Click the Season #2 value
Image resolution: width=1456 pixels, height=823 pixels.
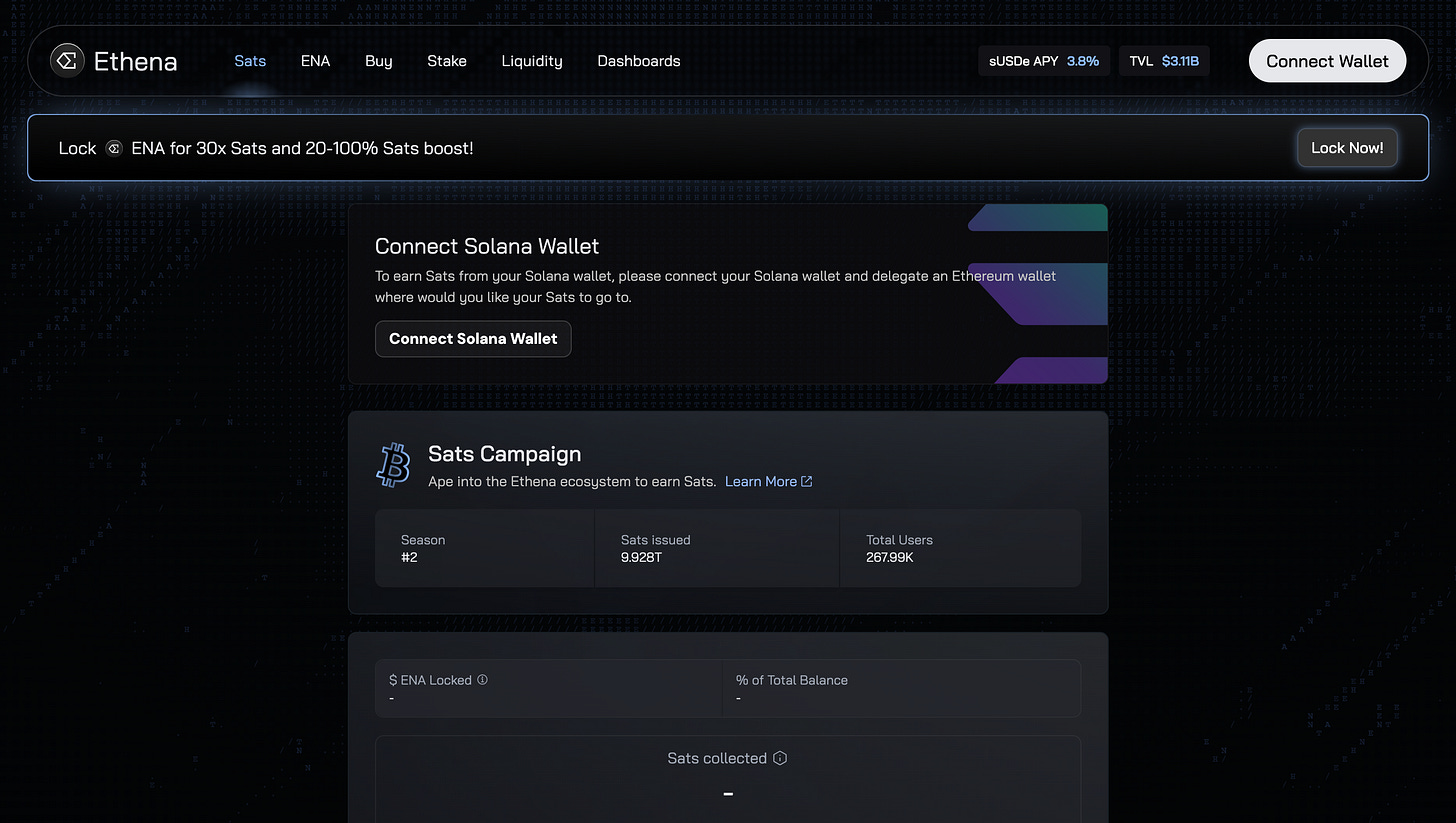(409, 558)
